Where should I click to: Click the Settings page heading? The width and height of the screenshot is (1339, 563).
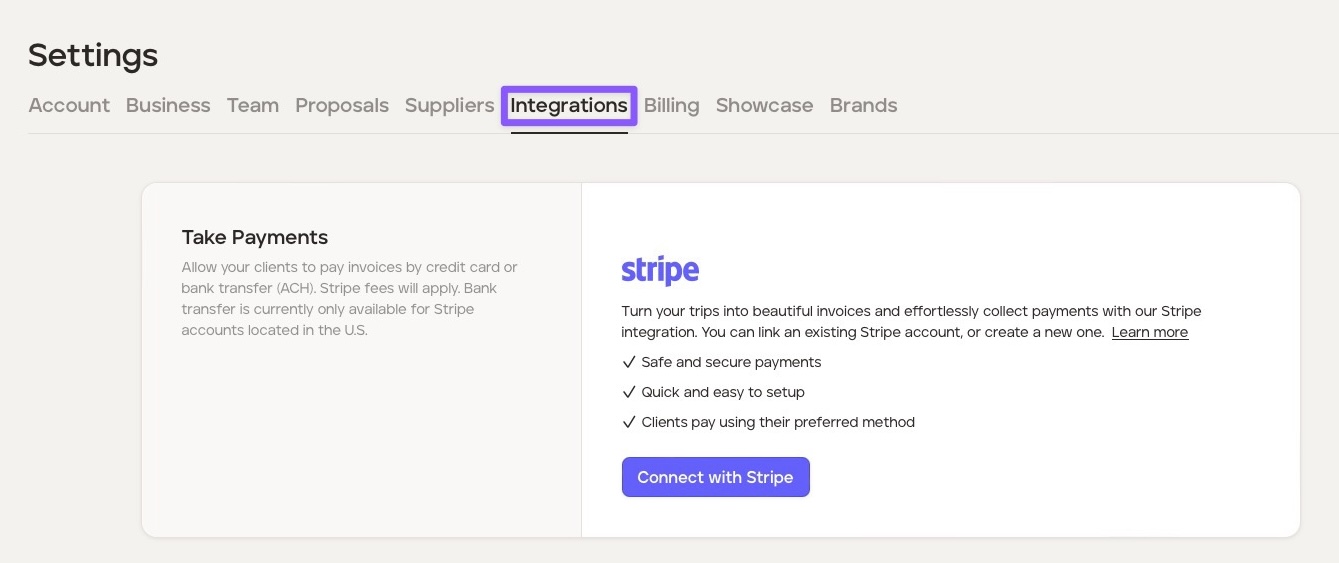pos(93,55)
